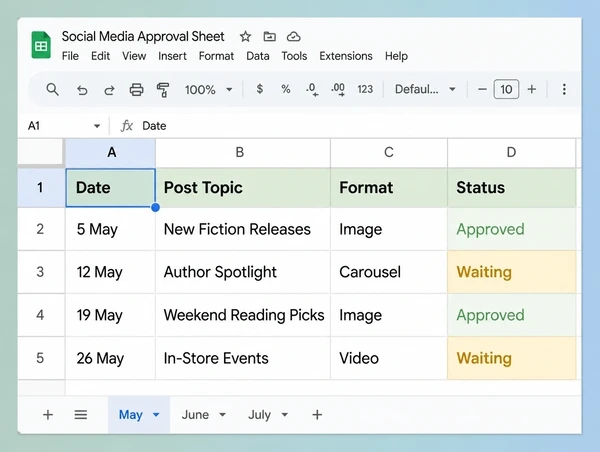Screen dimensions: 600x452
Task: Open the July tab dropdown arrow
Action: point(285,414)
